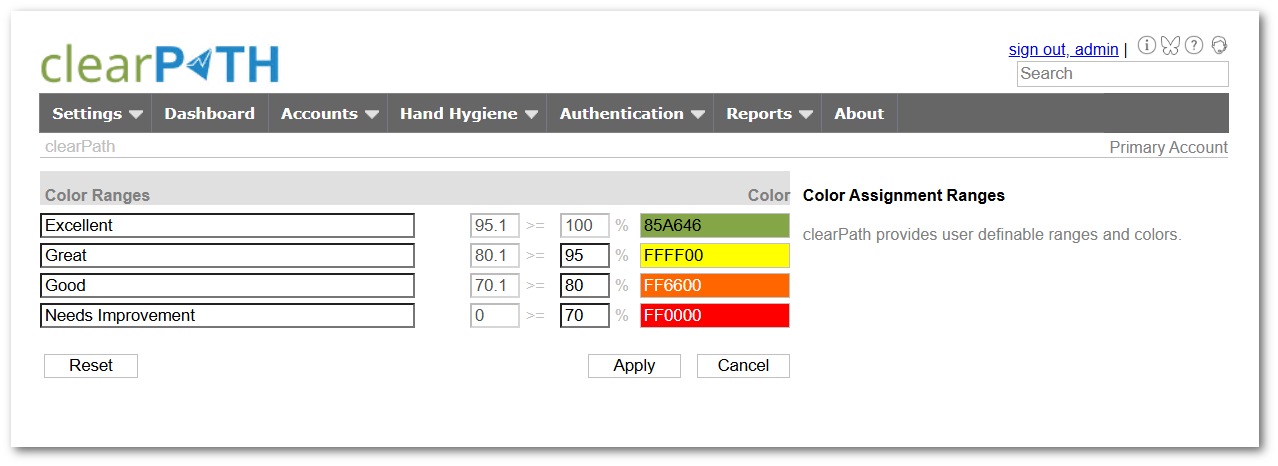Image resolution: width=1278 pixels, height=466 pixels.
Task: Click the Primary Account label
Action: pos(1168,147)
